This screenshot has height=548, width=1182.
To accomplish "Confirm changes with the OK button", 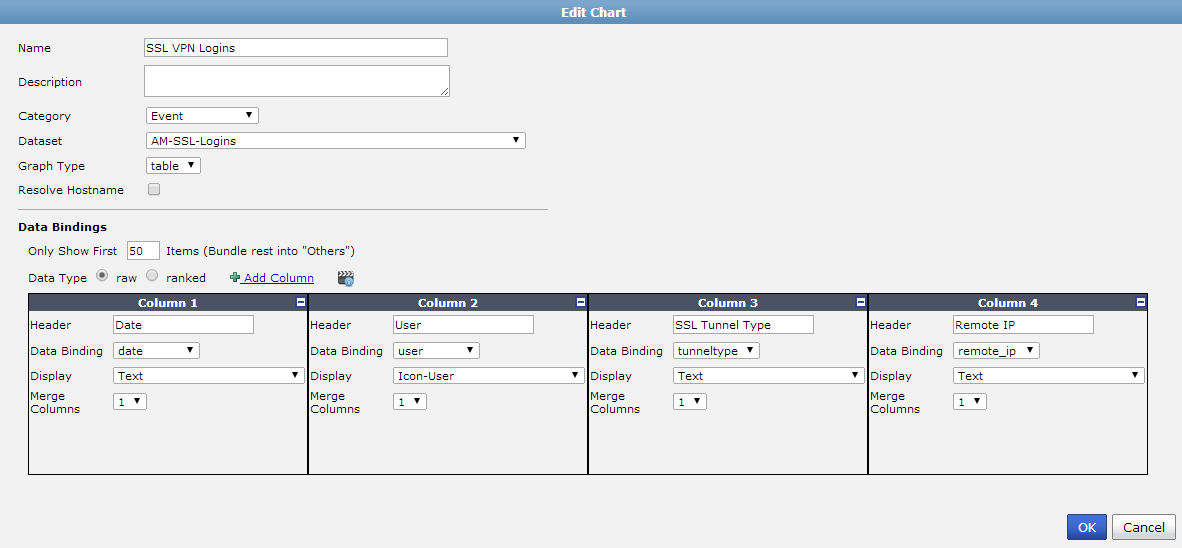I will pyautogui.click(x=1087, y=528).
